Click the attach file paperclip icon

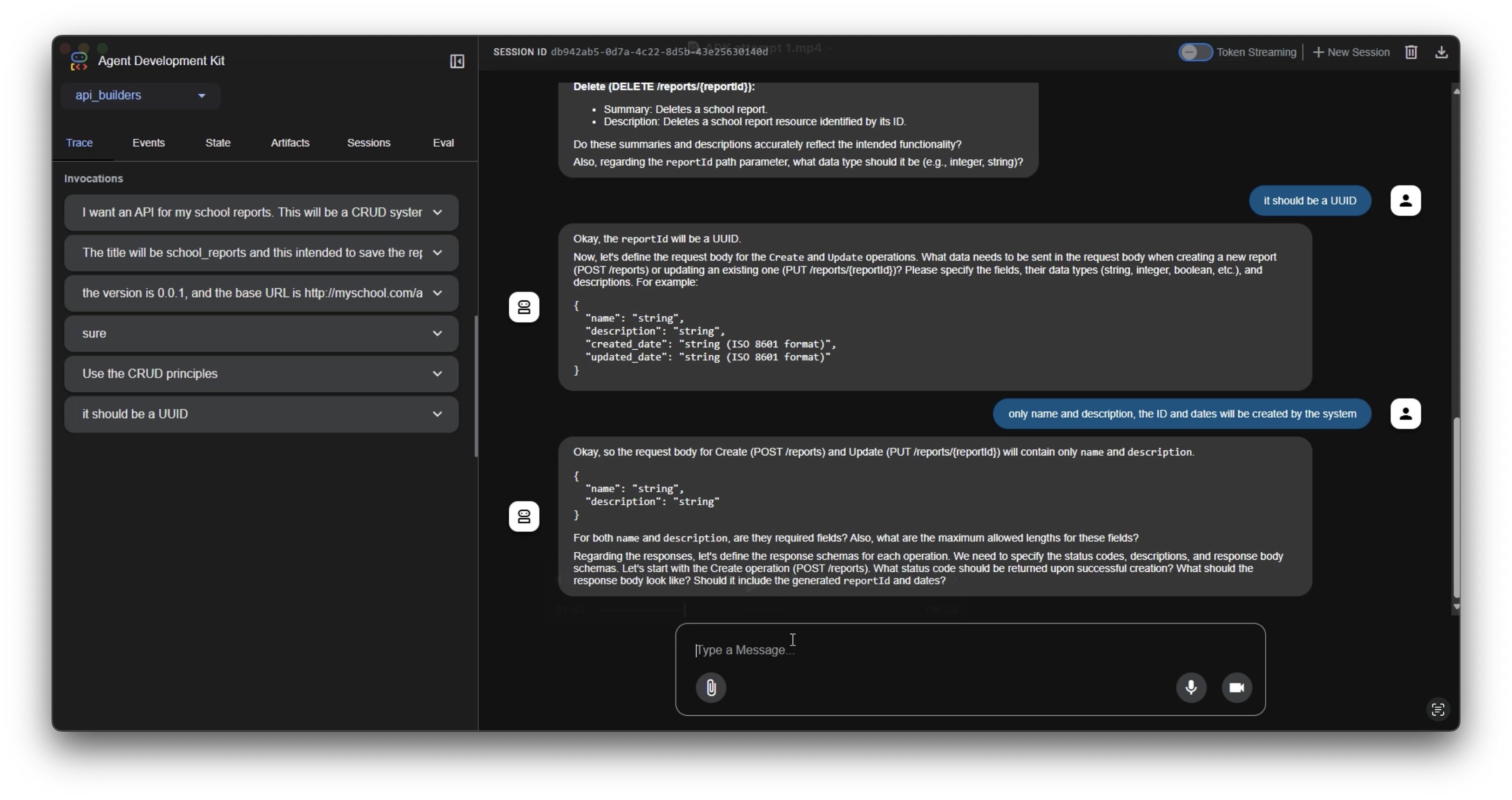pyautogui.click(x=711, y=687)
